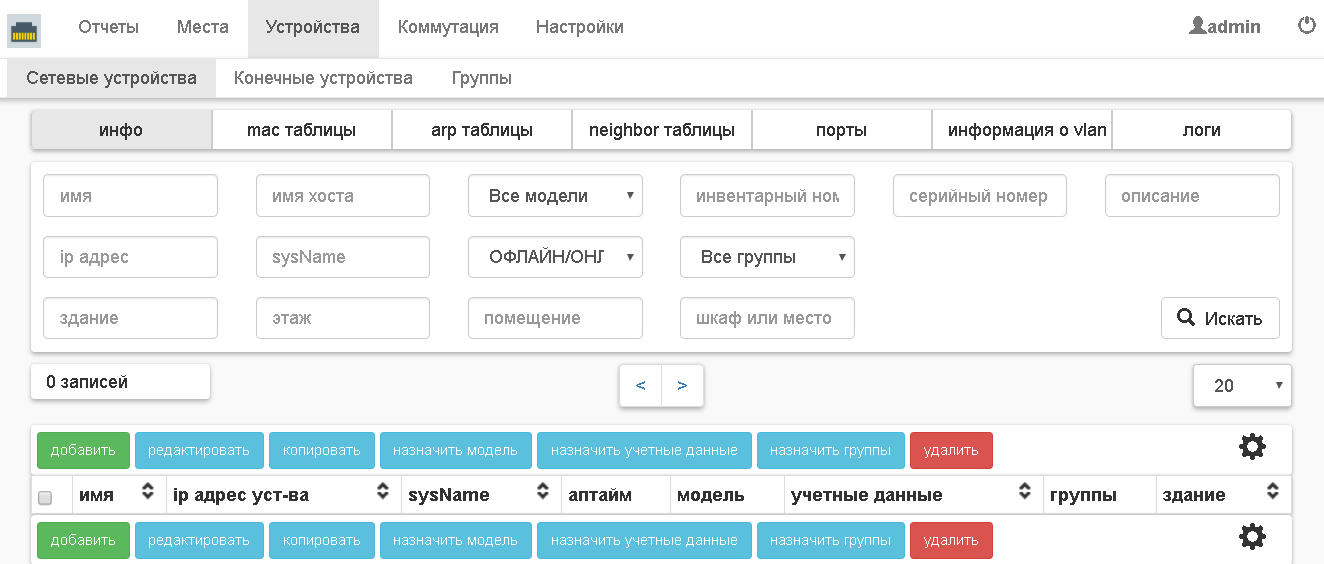Focus the ip адрес input field
This screenshot has width=1324, height=564.
pyautogui.click(x=130, y=257)
